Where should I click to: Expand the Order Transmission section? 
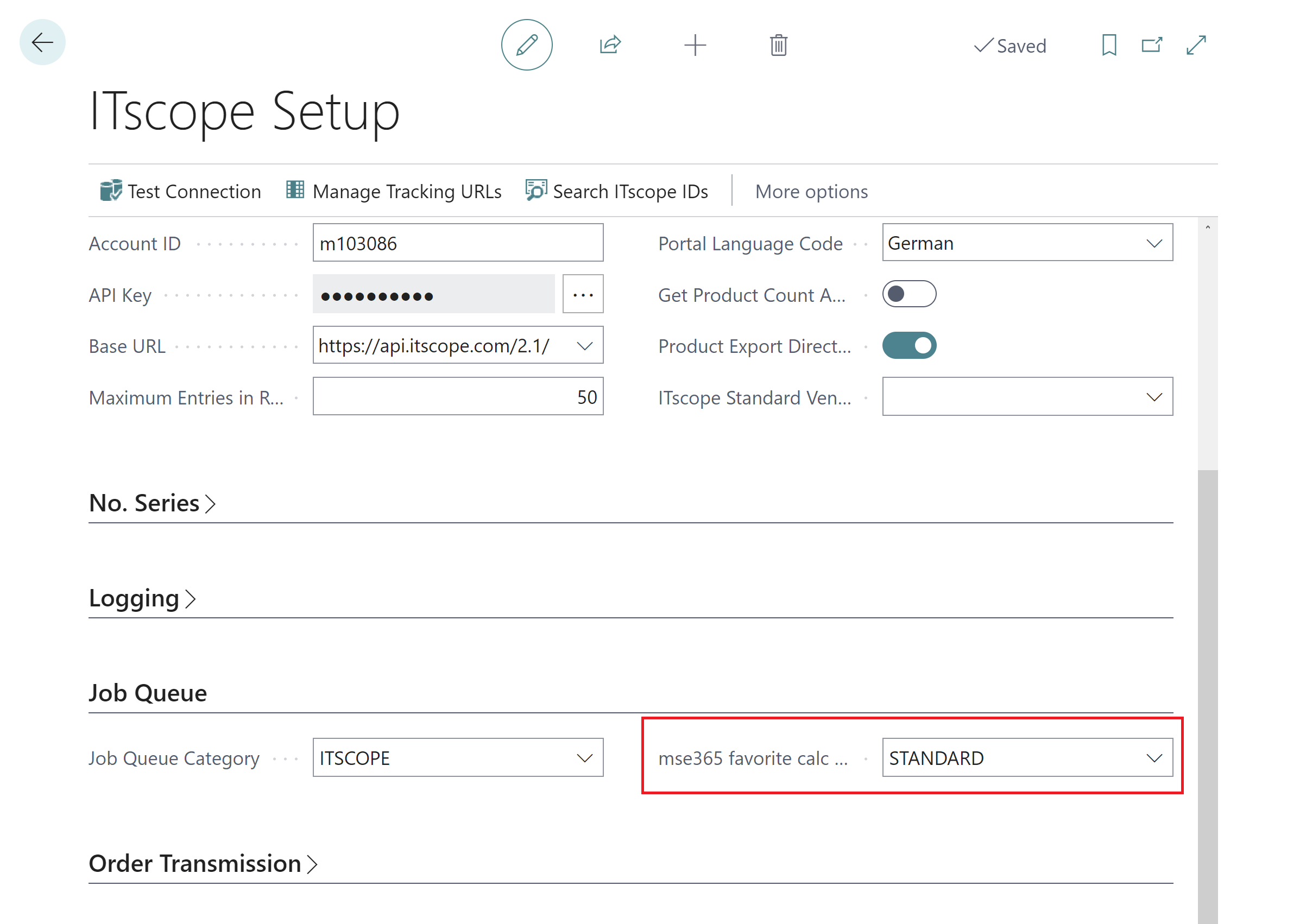click(x=203, y=864)
